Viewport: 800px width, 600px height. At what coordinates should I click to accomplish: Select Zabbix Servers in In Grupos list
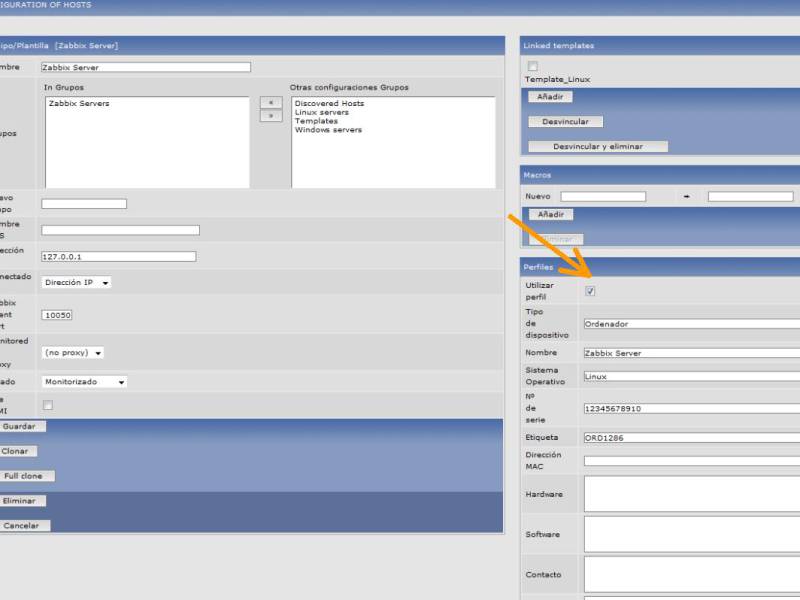(79, 104)
